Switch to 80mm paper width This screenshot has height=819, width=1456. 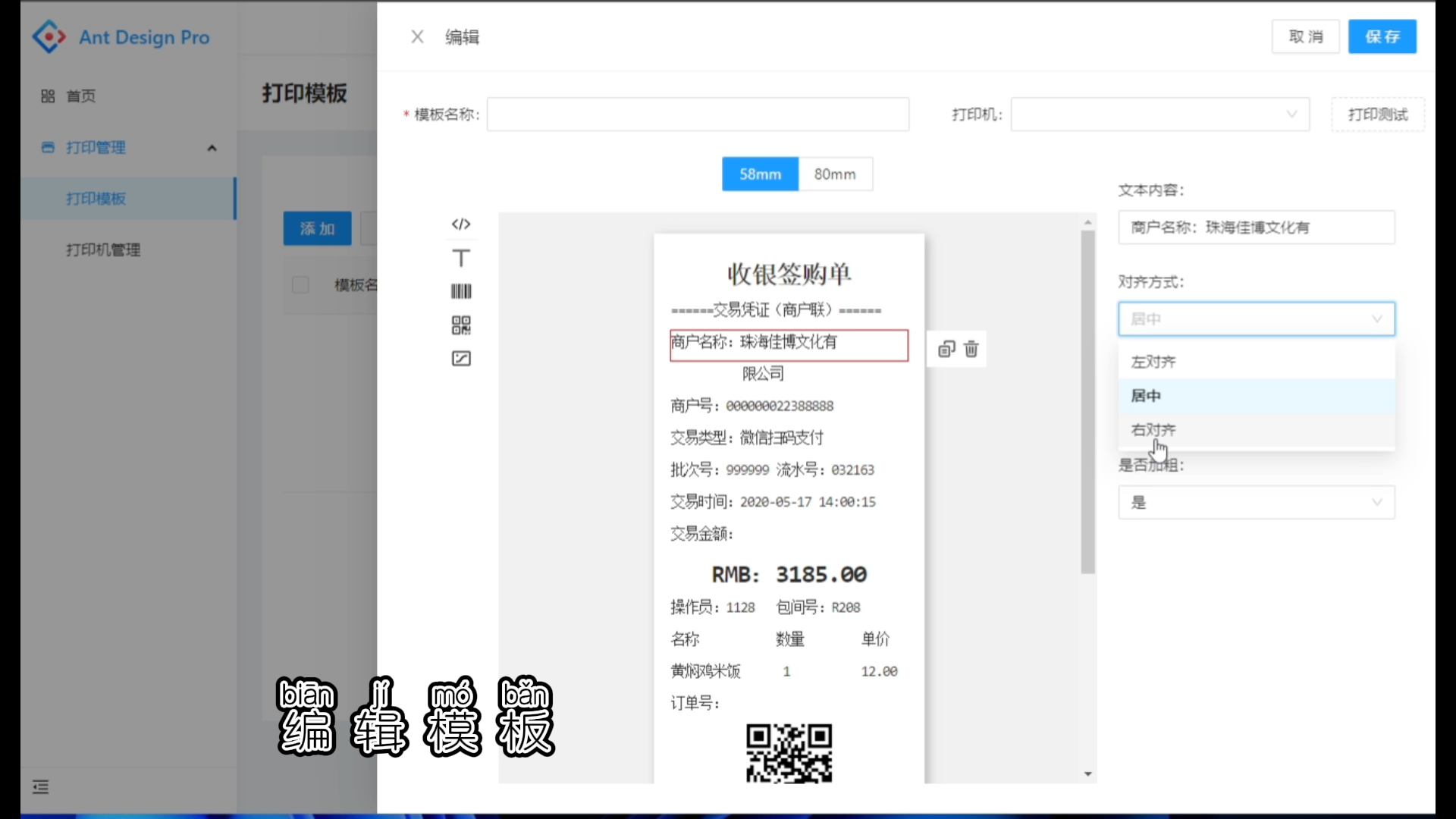pos(835,174)
